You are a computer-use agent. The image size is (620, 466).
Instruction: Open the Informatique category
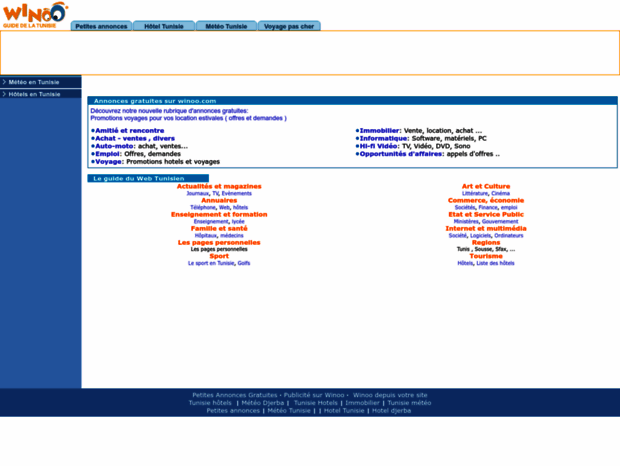pos(383,138)
